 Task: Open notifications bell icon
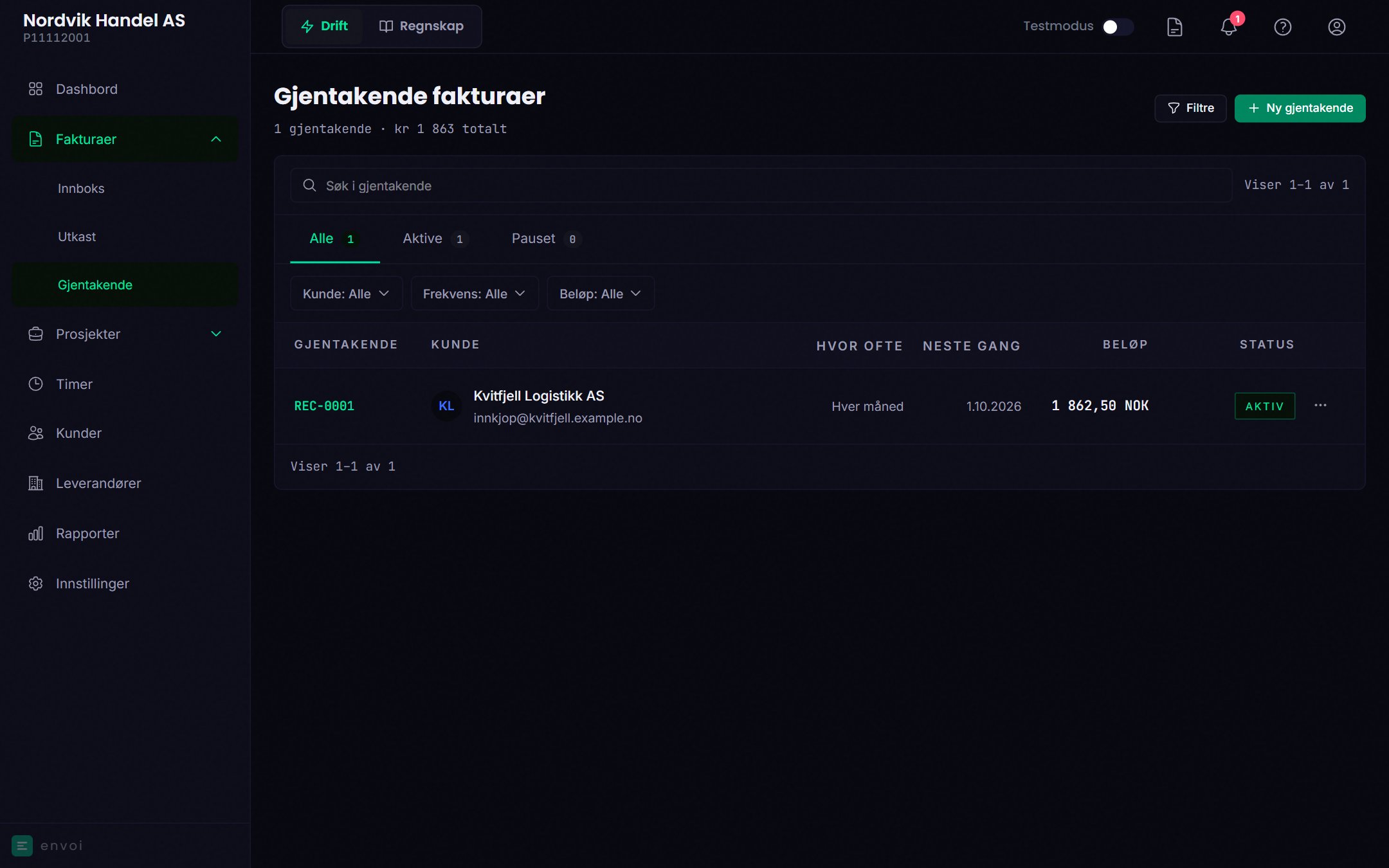pyautogui.click(x=1228, y=26)
